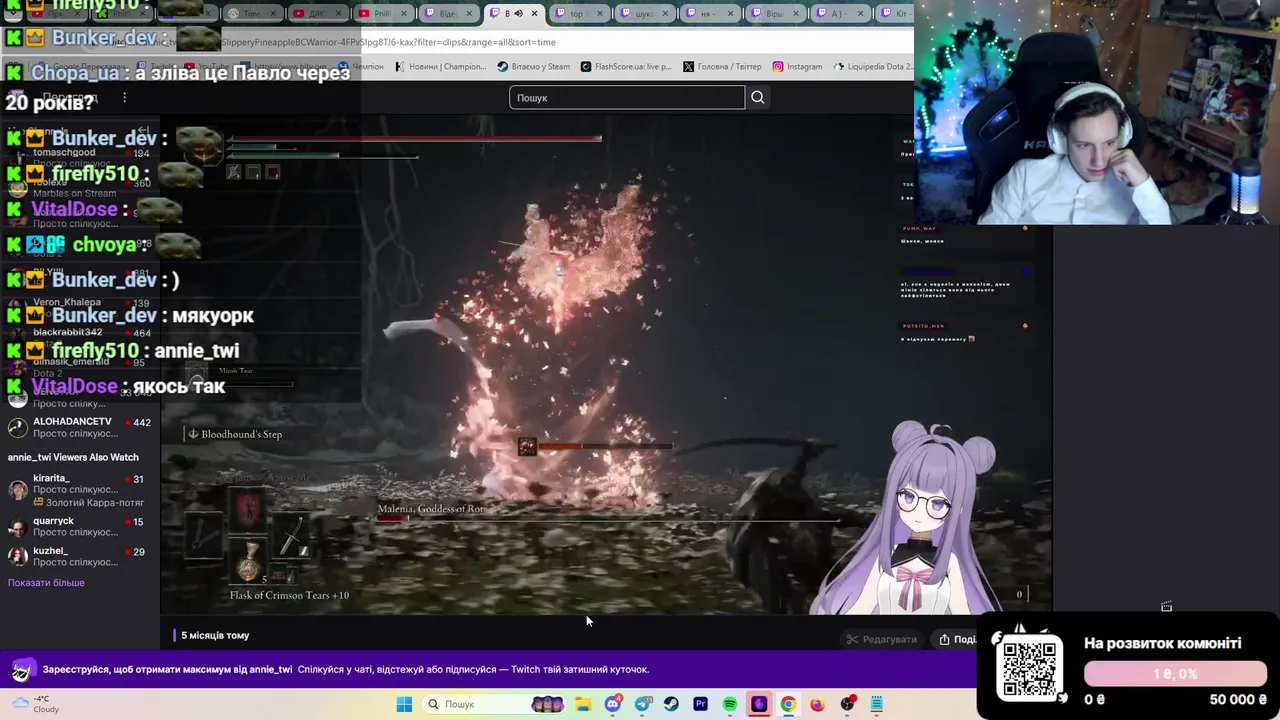Open Steam from the taskbar

coord(671,704)
